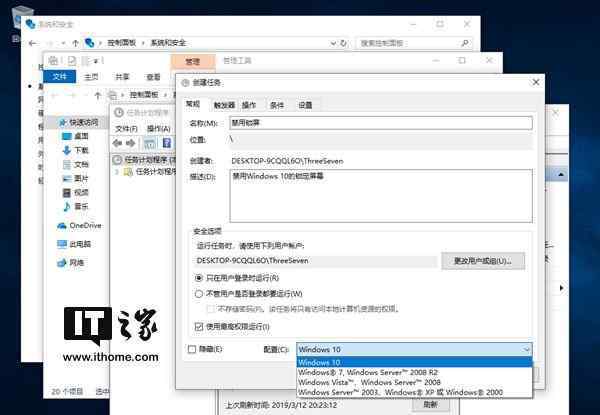This screenshot has height=415, width=600.
Task: Open the 管理 ribbon tab
Action: pos(192,61)
